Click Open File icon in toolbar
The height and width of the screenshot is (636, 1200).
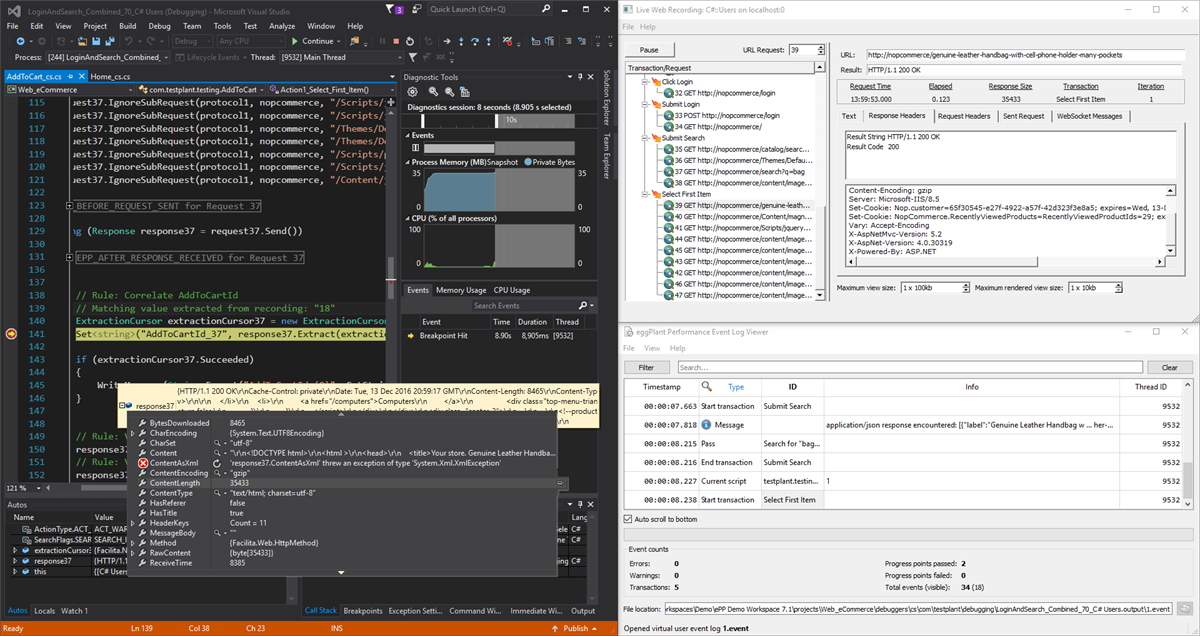pos(81,41)
